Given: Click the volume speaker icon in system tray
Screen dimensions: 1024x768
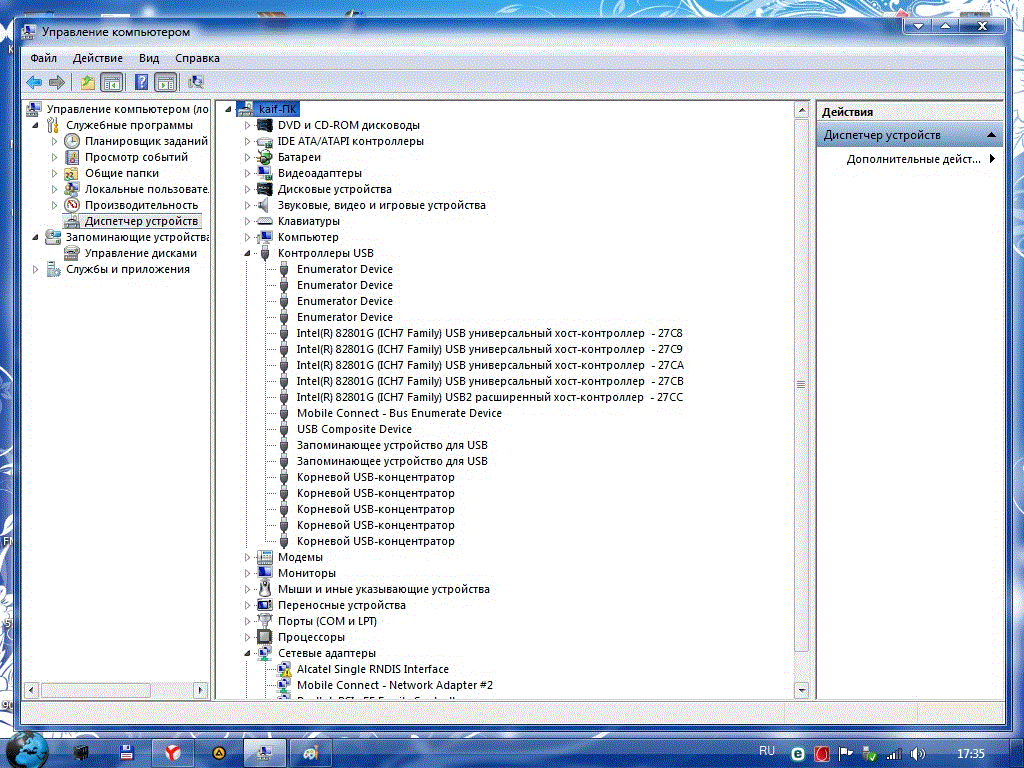Looking at the screenshot, I should 918,753.
